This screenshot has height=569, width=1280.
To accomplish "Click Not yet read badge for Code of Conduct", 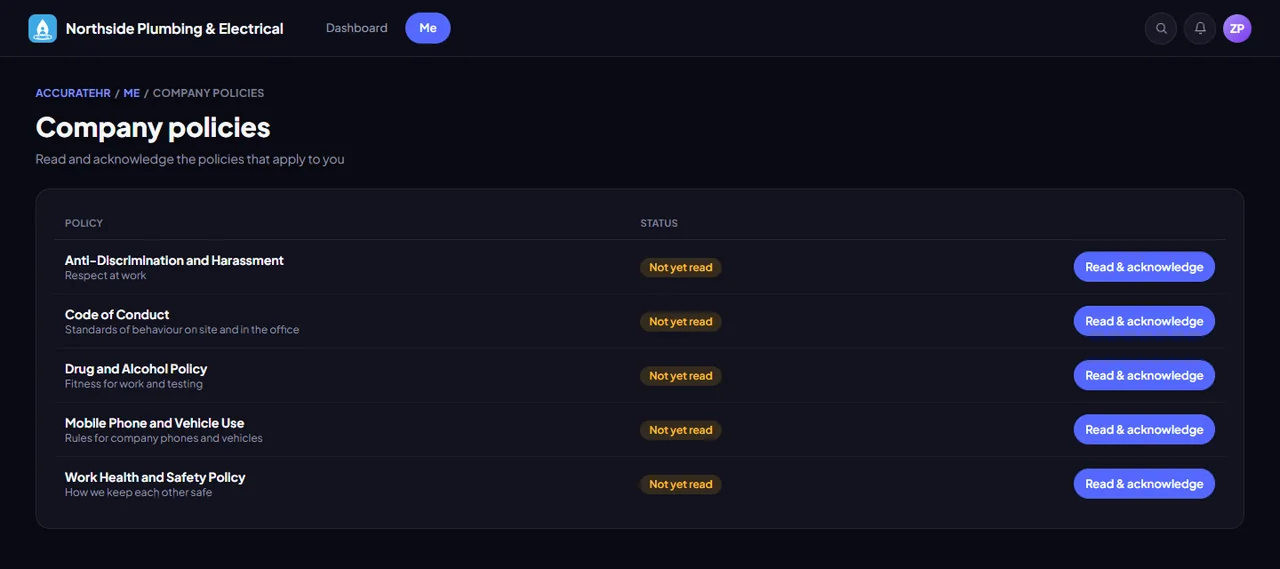I will pyautogui.click(x=681, y=321).
